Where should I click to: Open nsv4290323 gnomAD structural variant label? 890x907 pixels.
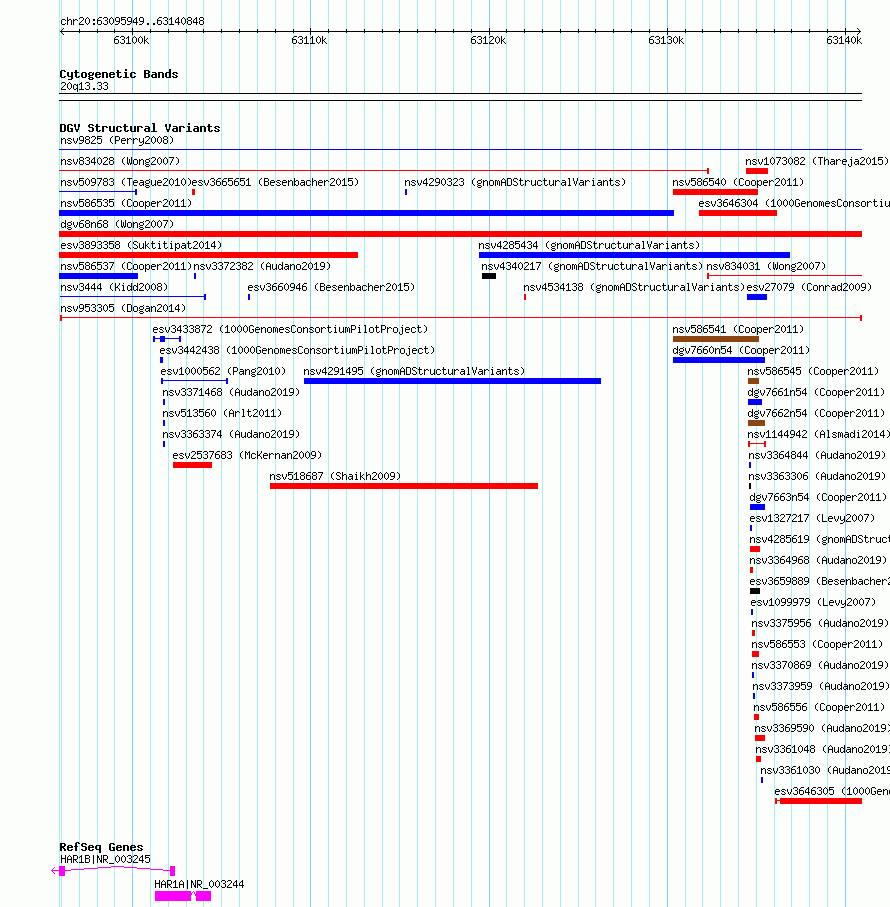515,182
